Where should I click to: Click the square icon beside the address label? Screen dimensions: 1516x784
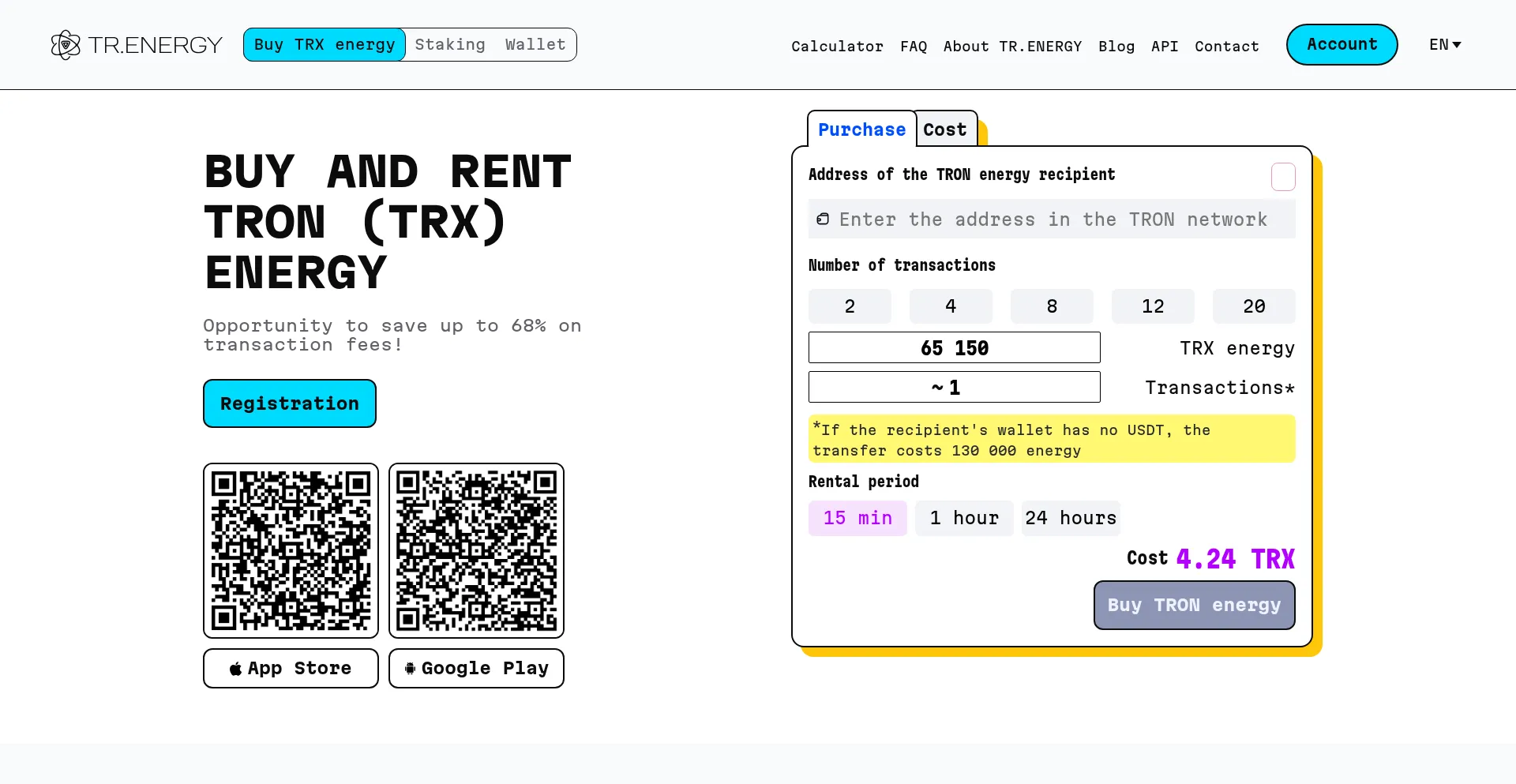pos(1283,177)
